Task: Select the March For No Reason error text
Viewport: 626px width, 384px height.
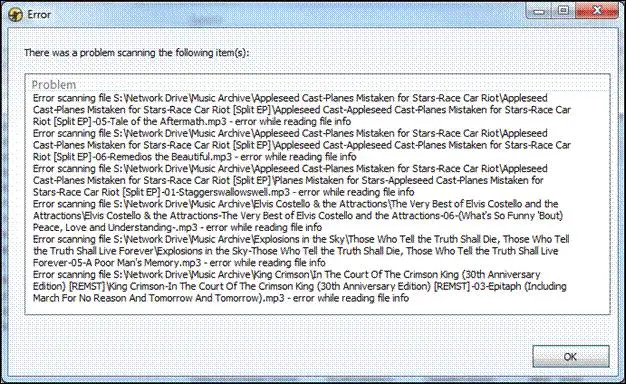Action: pos(221,298)
